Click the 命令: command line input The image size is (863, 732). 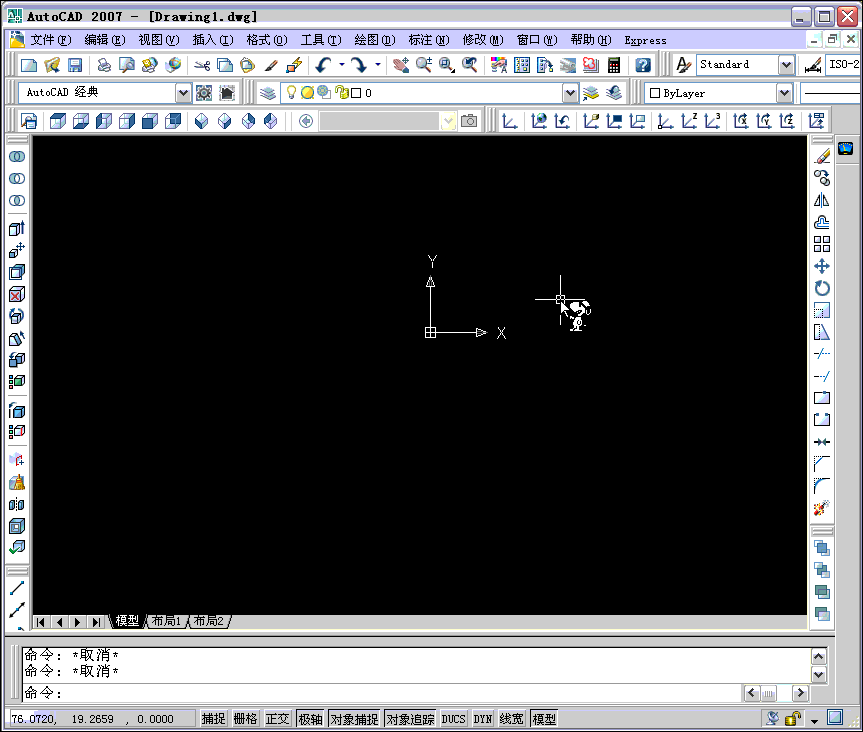pyautogui.click(x=382, y=692)
